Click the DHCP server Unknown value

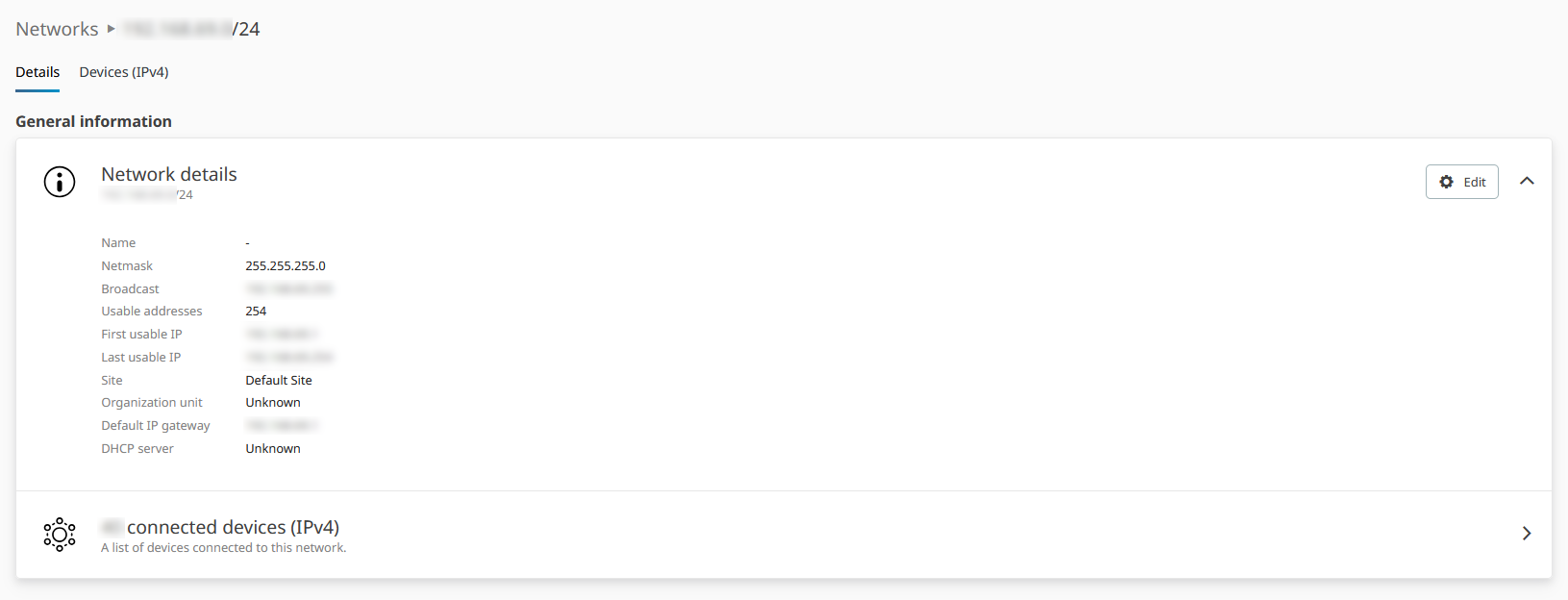273,448
